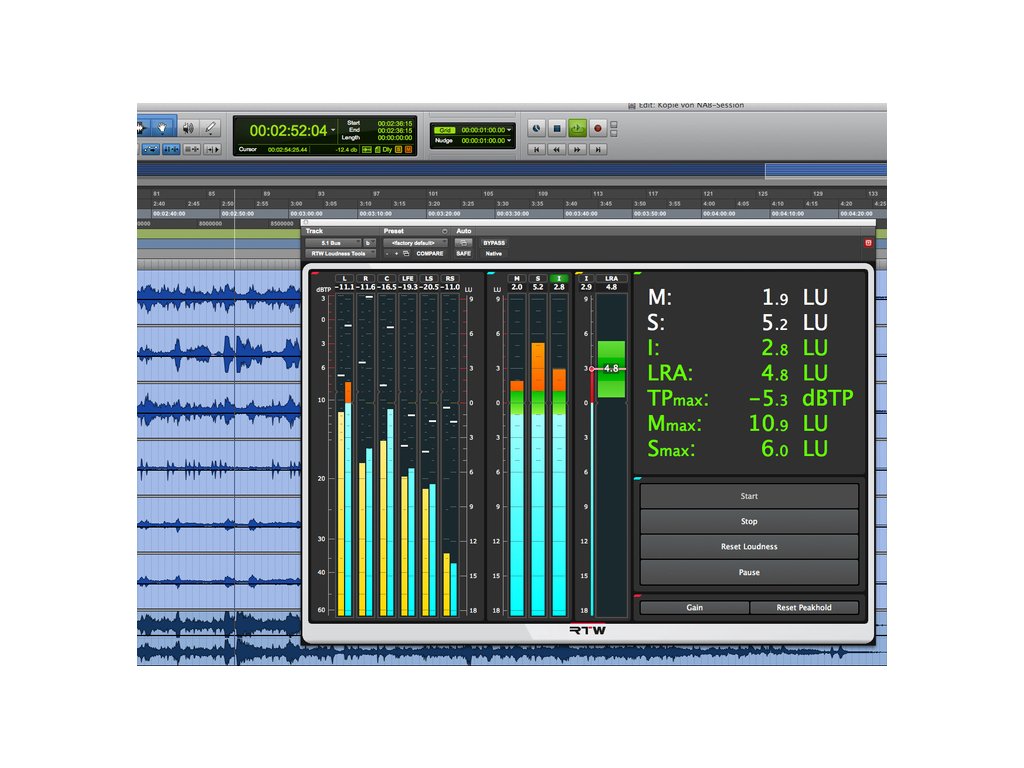1024x768 pixels.
Task: Click the green Play transport button
Action: click(x=577, y=129)
